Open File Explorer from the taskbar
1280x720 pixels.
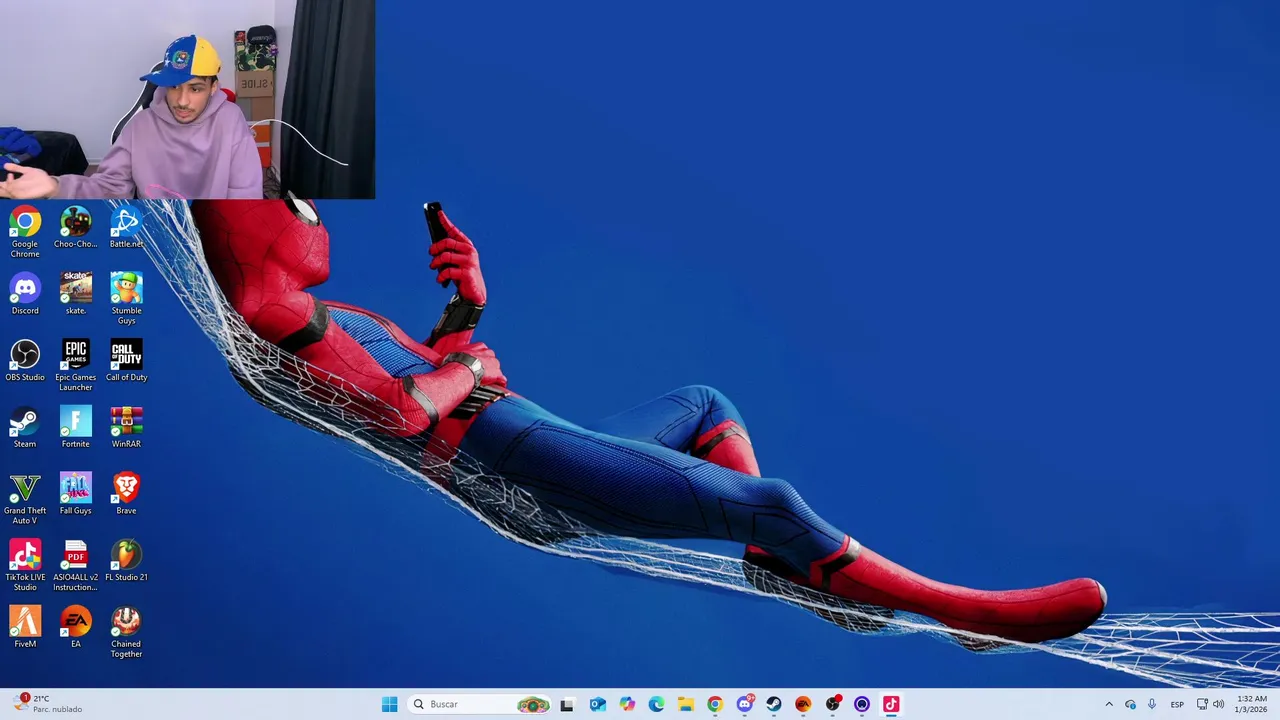pos(685,704)
